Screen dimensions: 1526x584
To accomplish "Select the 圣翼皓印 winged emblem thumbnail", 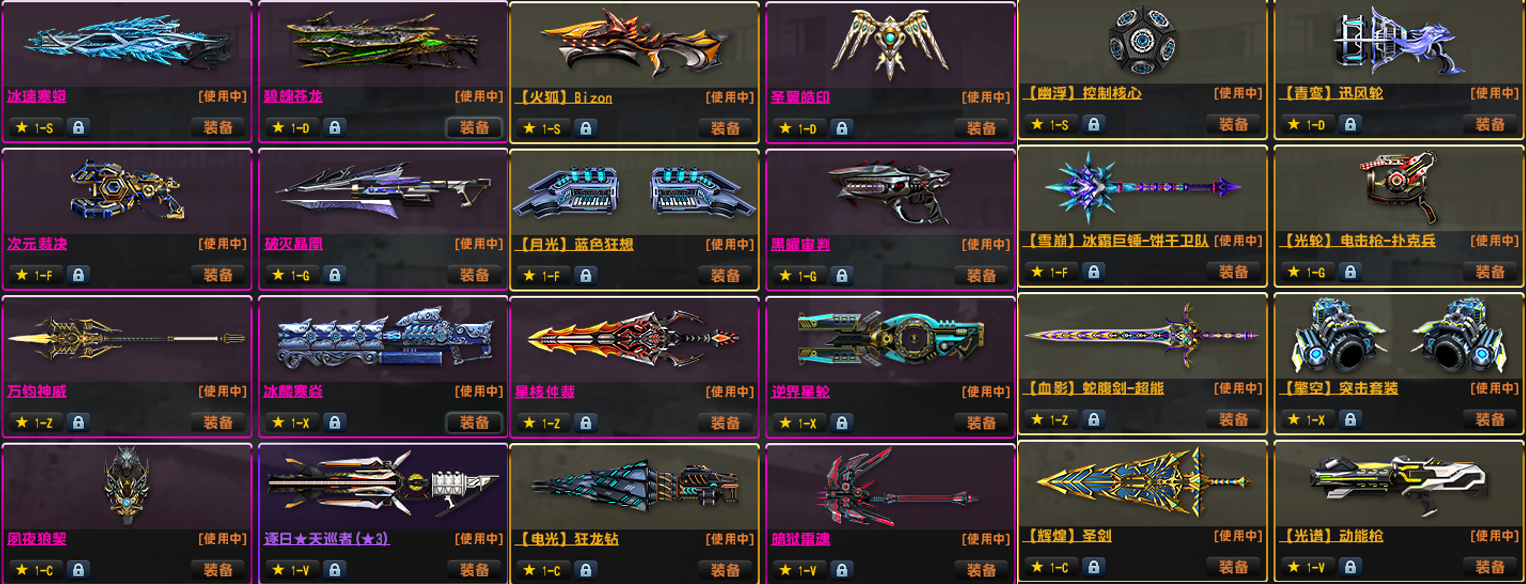I will pos(889,42).
